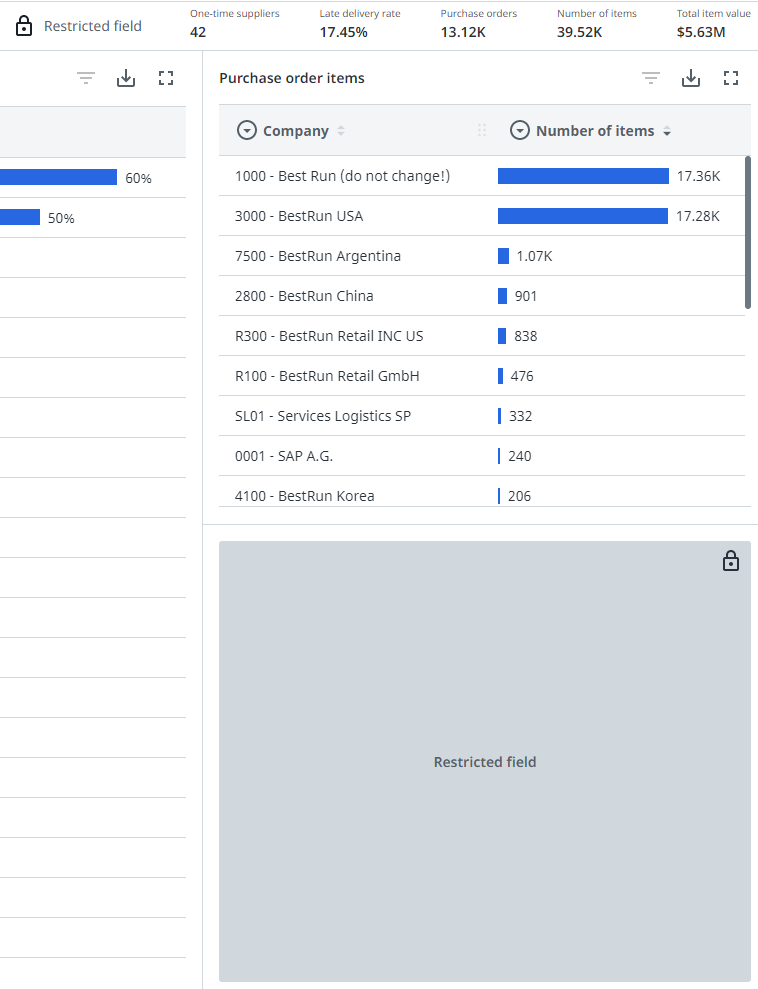Expand Purchase order items panel to fullscreen
Viewport: 758px width, 989px height.
click(731, 78)
